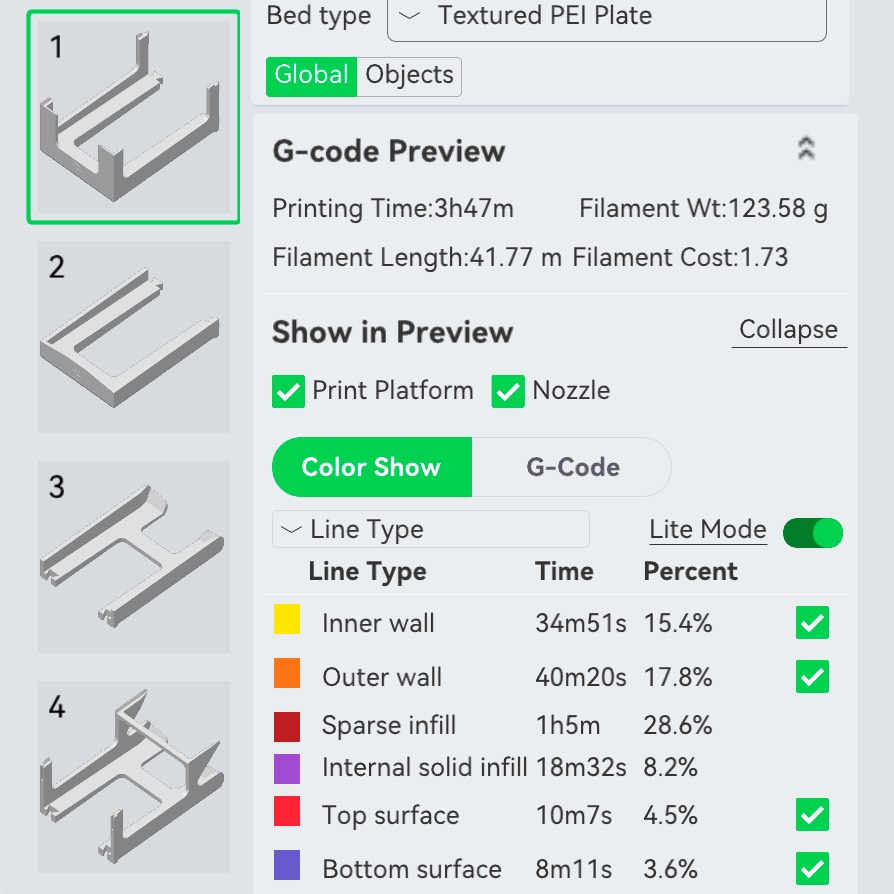The width and height of the screenshot is (894, 894).
Task: Uncheck the Nozzle checkbox
Action: 508,391
